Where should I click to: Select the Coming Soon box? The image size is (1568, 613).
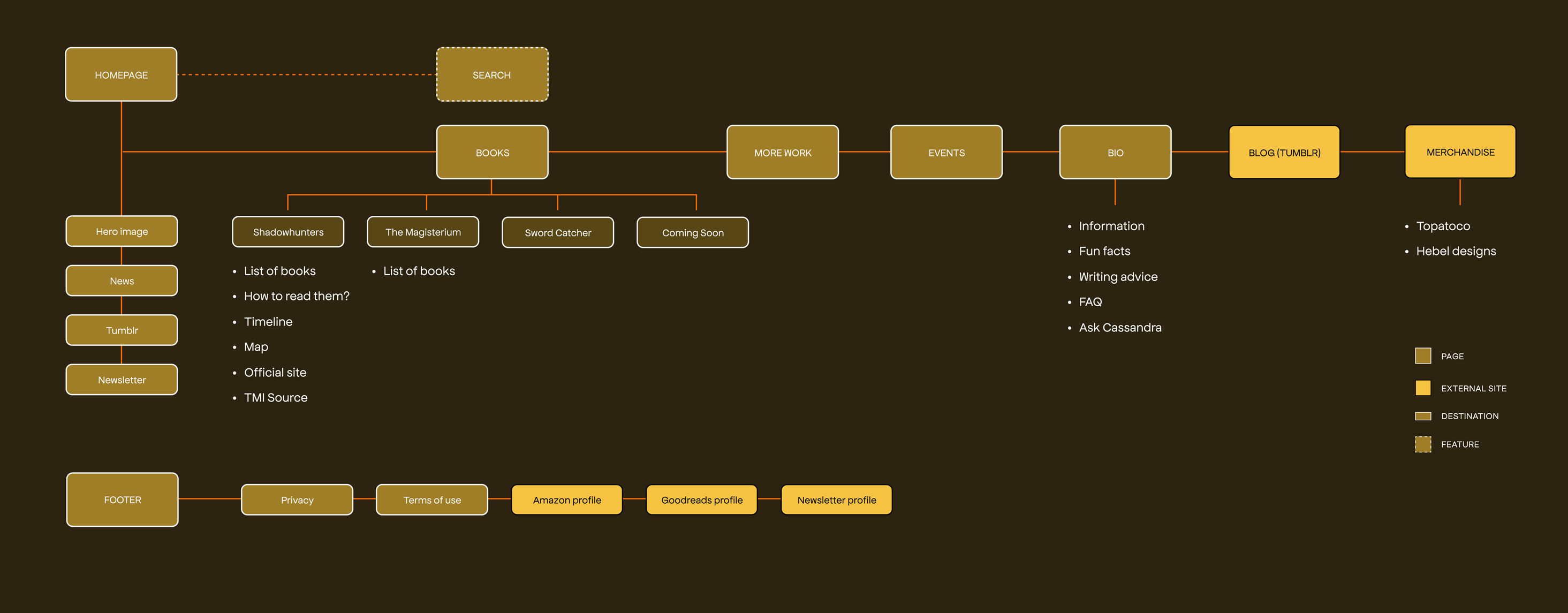tap(693, 232)
